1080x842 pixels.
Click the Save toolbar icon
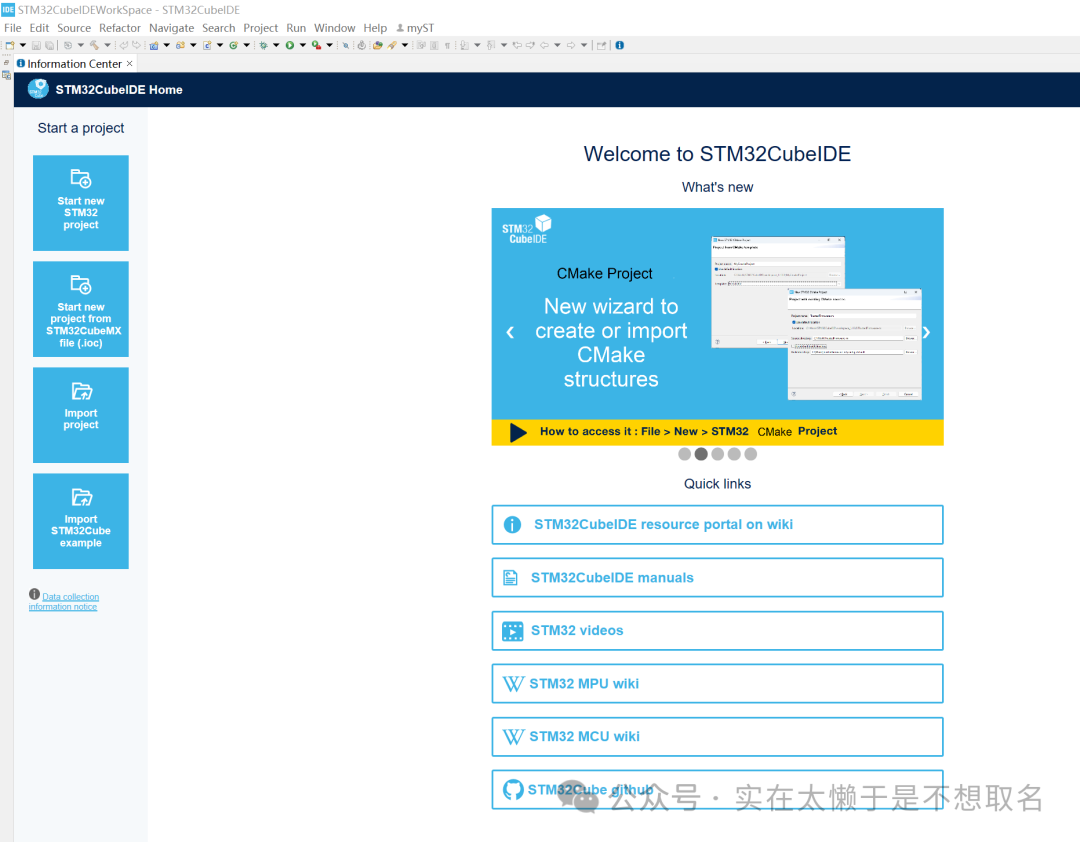point(37,45)
